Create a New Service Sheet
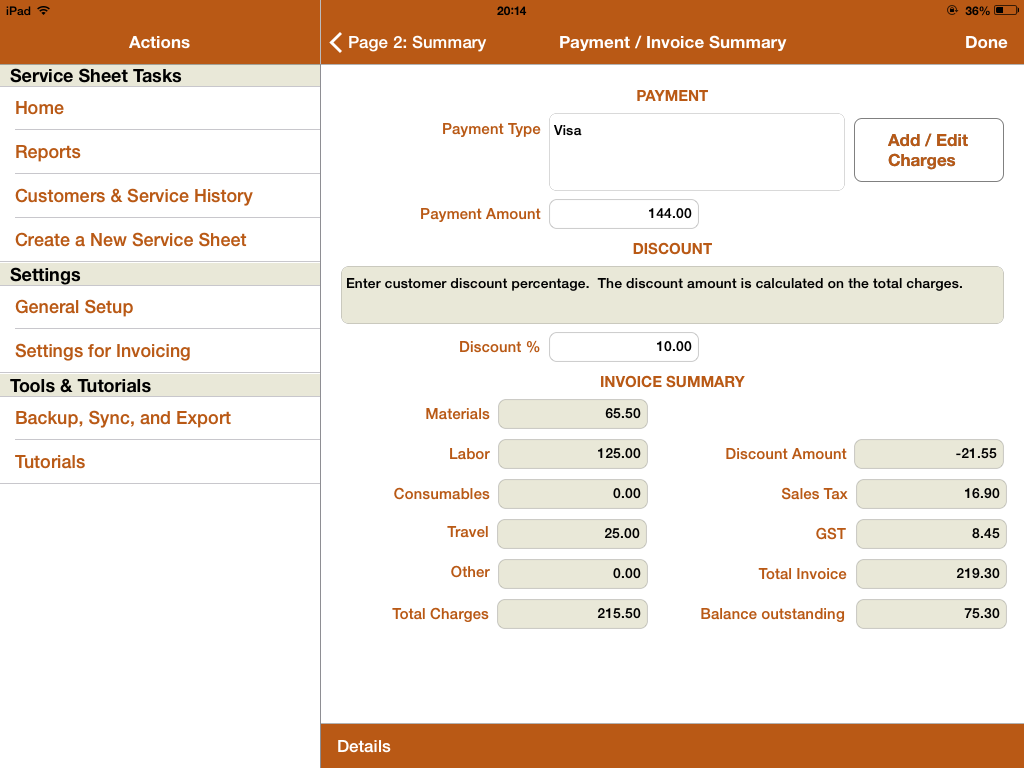Image resolution: width=1024 pixels, height=768 pixels. pyautogui.click(x=131, y=240)
